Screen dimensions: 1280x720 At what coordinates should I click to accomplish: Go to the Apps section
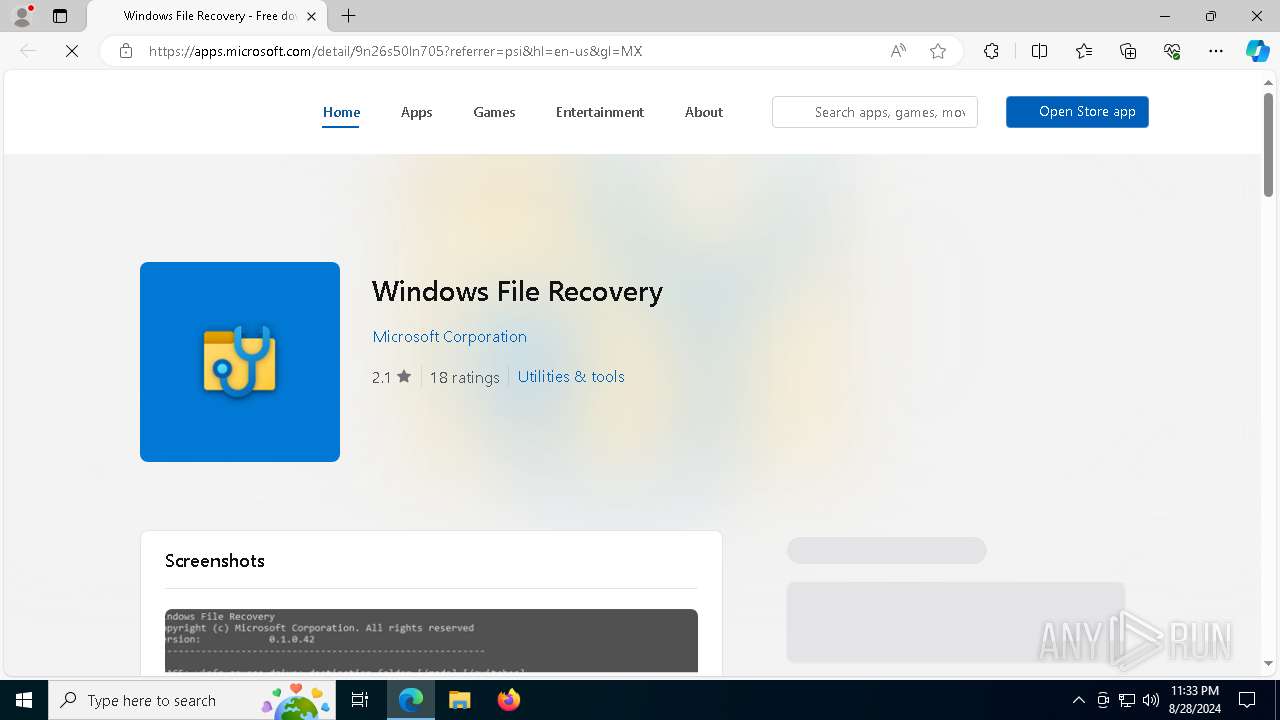416,112
